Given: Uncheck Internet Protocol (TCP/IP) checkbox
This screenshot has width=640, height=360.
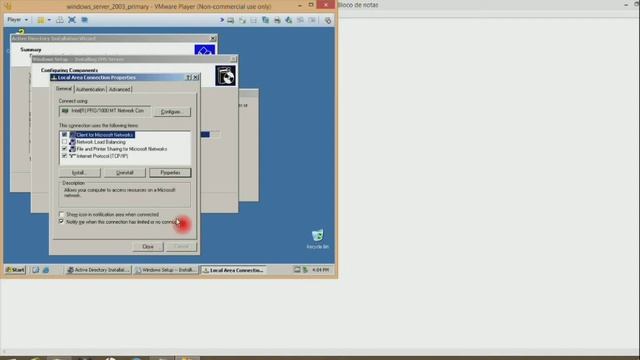Looking at the screenshot, I should tap(64, 156).
